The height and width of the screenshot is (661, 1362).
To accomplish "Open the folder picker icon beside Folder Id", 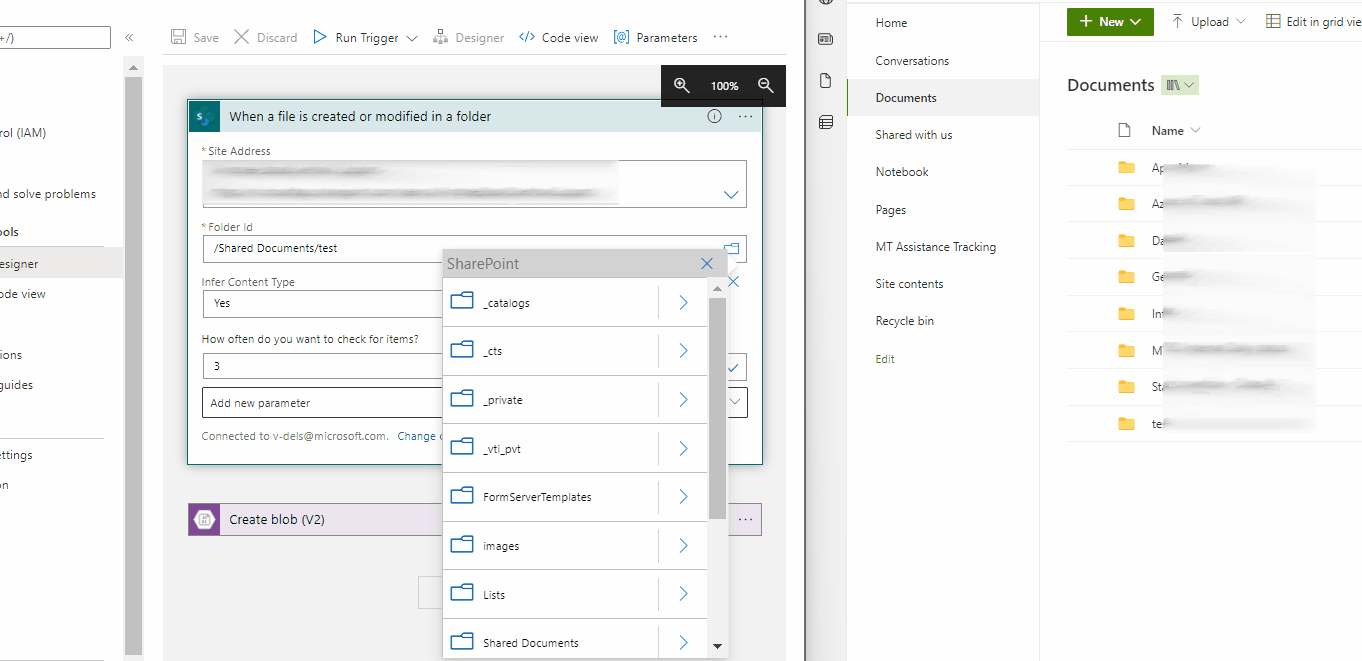I will [x=729, y=247].
